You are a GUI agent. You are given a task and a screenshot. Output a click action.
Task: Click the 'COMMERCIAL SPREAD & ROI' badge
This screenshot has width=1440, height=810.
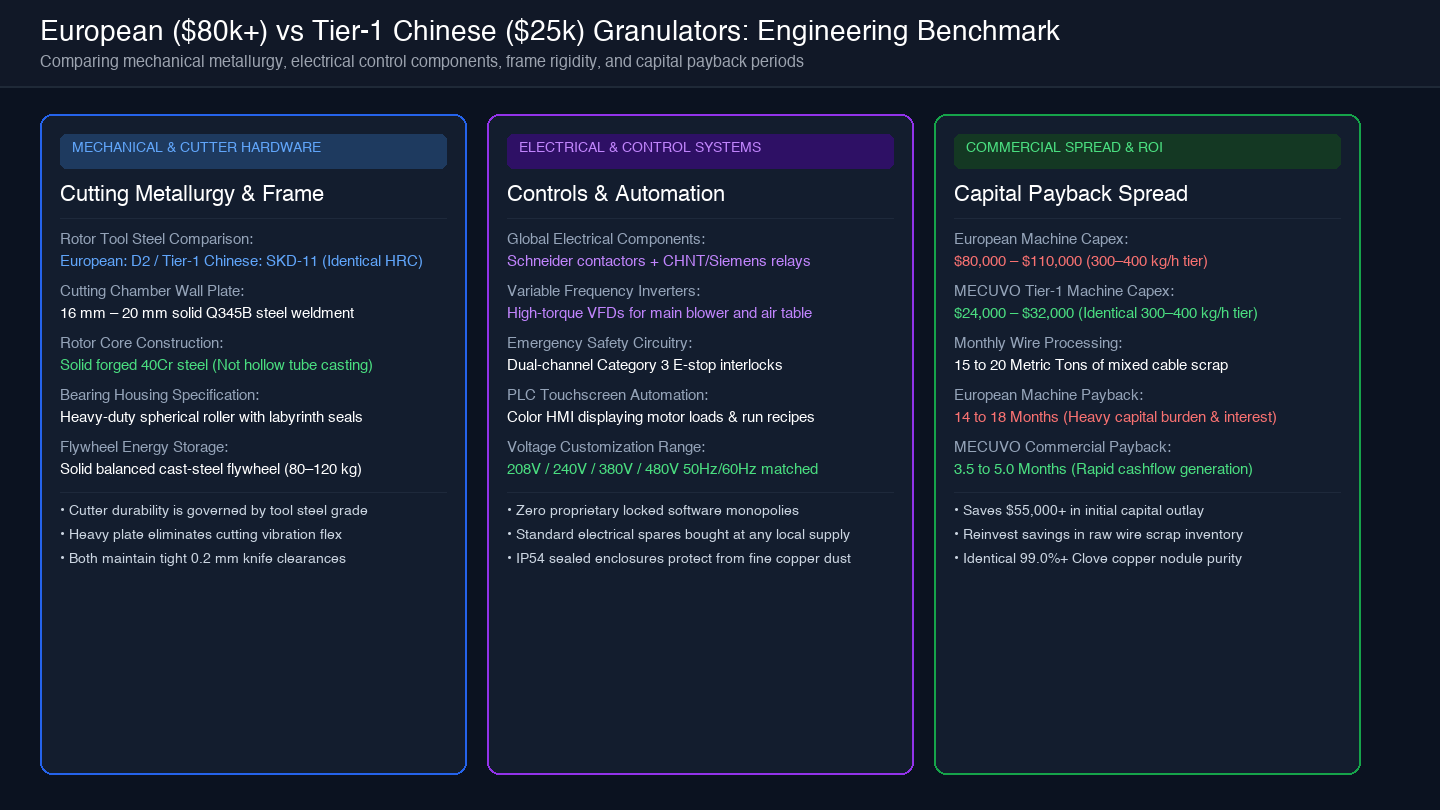point(1147,151)
